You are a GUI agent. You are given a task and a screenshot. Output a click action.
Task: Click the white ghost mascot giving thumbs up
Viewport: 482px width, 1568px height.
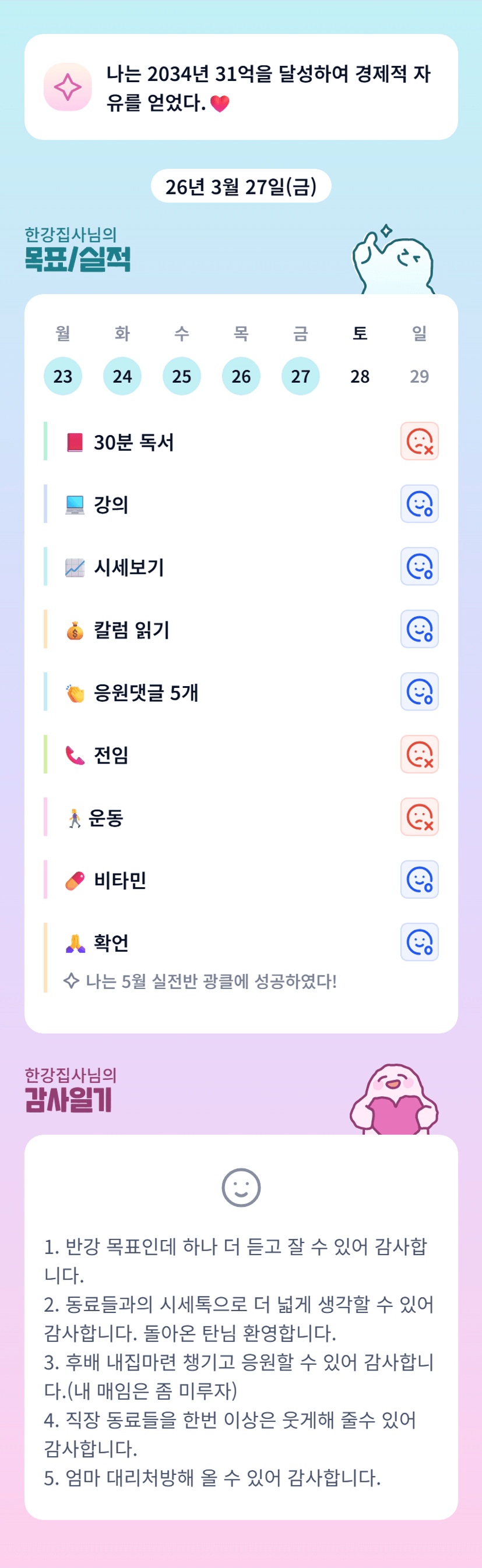tap(393, 262)
